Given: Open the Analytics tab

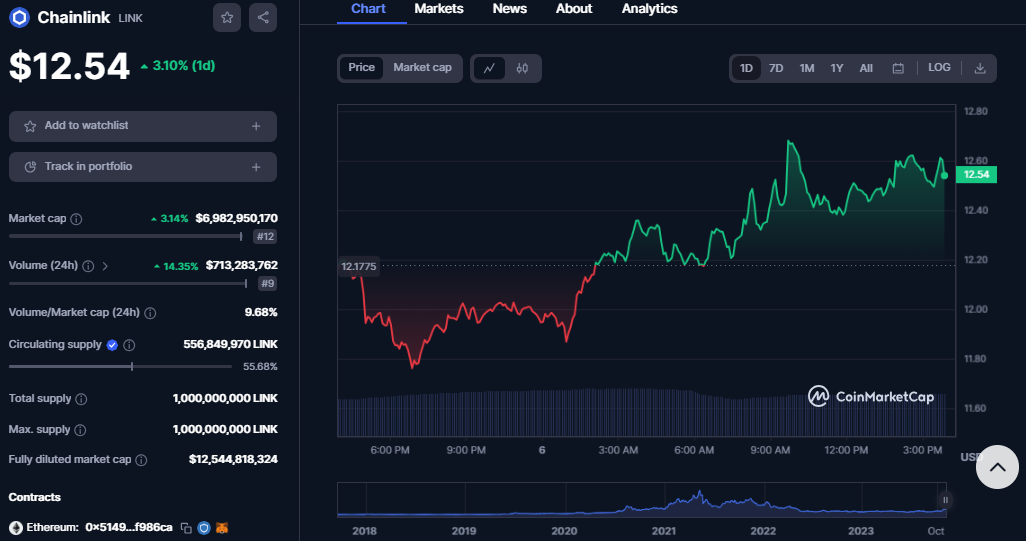Looking at the screenshot, I should (649, 9).
